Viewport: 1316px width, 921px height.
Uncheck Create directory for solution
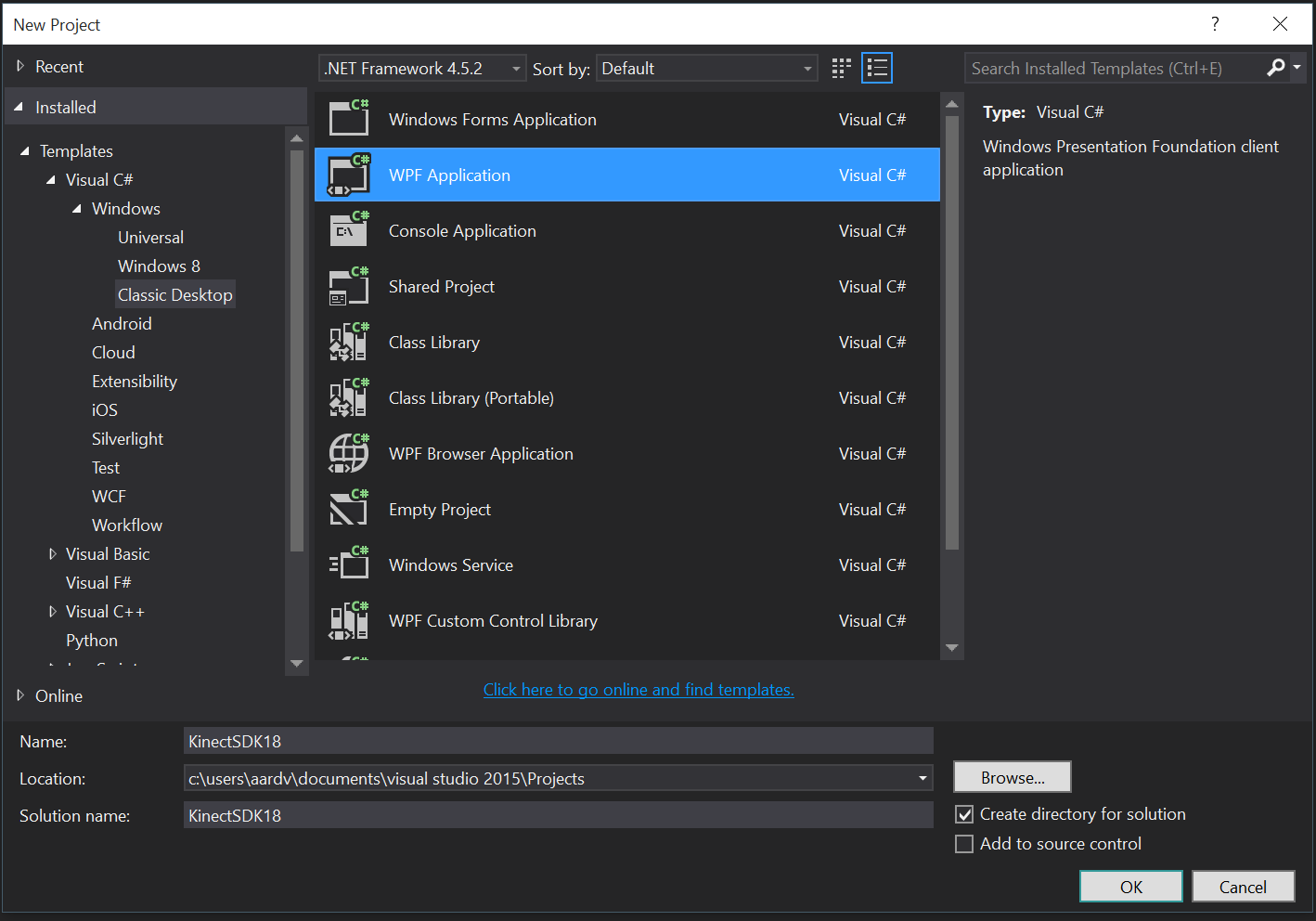pos(964,813)
